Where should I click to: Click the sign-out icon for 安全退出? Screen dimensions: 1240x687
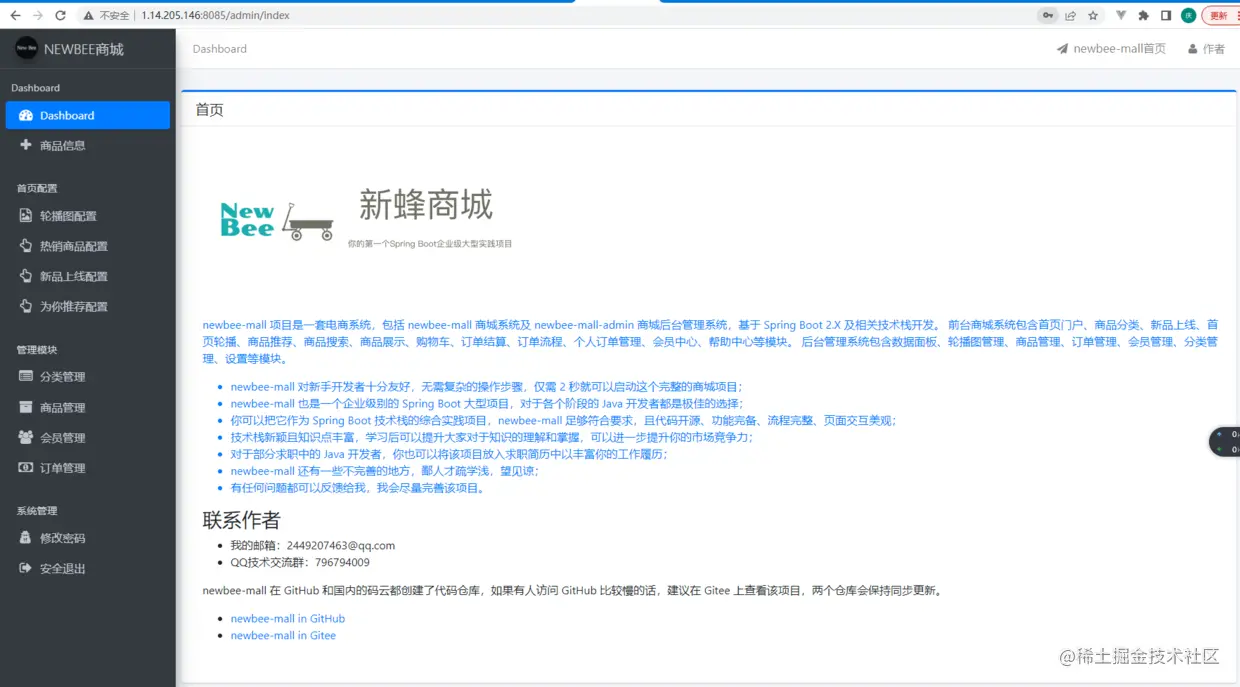(26, 568)
